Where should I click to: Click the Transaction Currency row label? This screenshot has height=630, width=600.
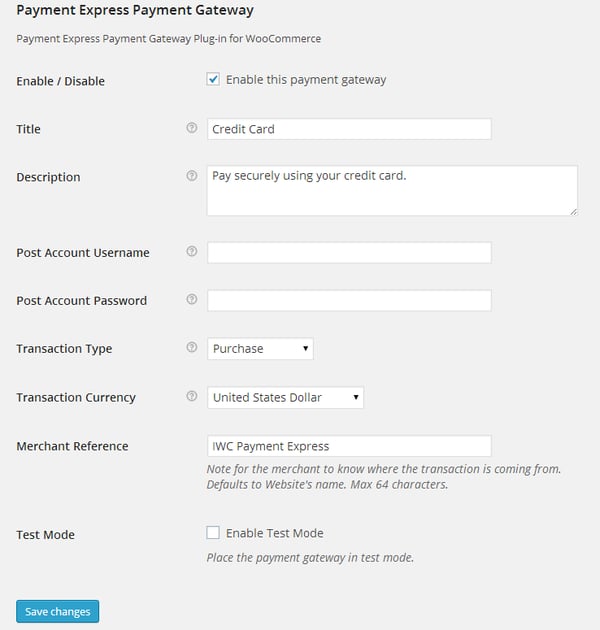coord(76,398)
